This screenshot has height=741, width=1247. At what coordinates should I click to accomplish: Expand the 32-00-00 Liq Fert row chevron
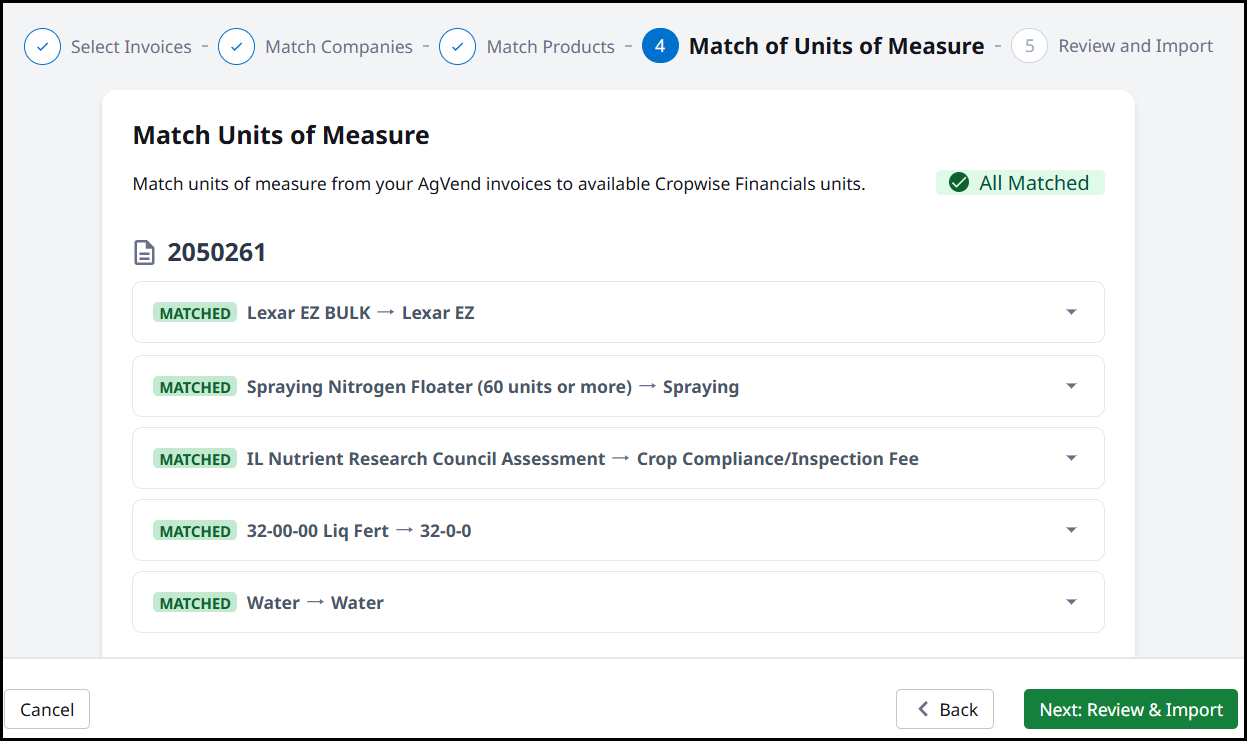click(x=1071, y=530)
